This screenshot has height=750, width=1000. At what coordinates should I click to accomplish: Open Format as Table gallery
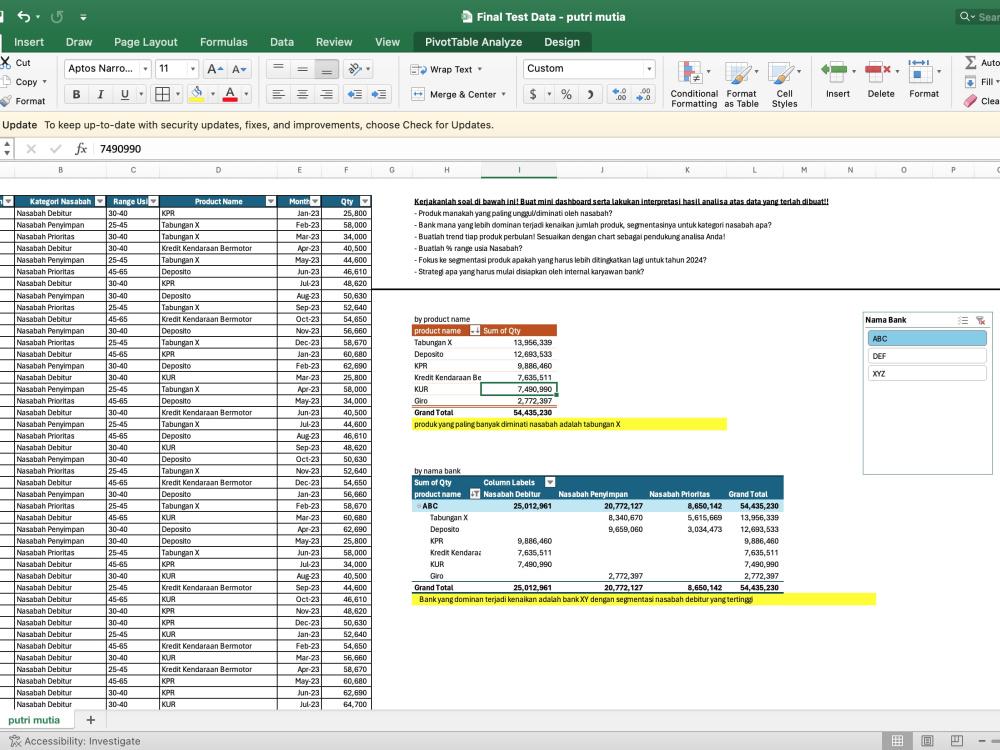click(741, 84)
